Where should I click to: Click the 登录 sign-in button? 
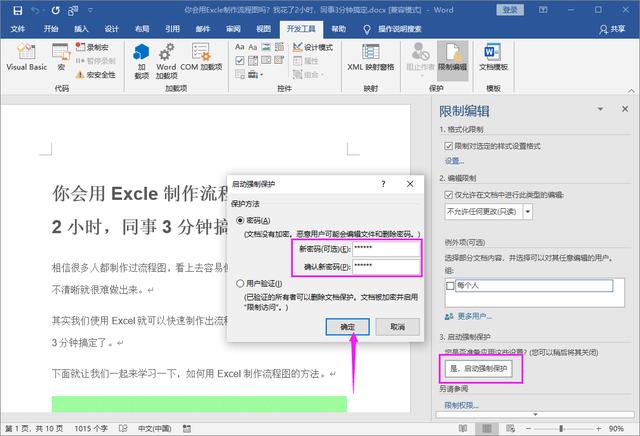point(510,10)
